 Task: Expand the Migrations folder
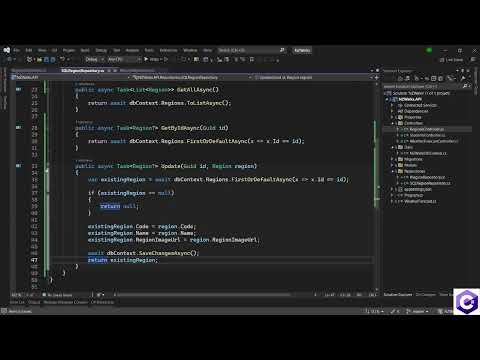(392, 159)
